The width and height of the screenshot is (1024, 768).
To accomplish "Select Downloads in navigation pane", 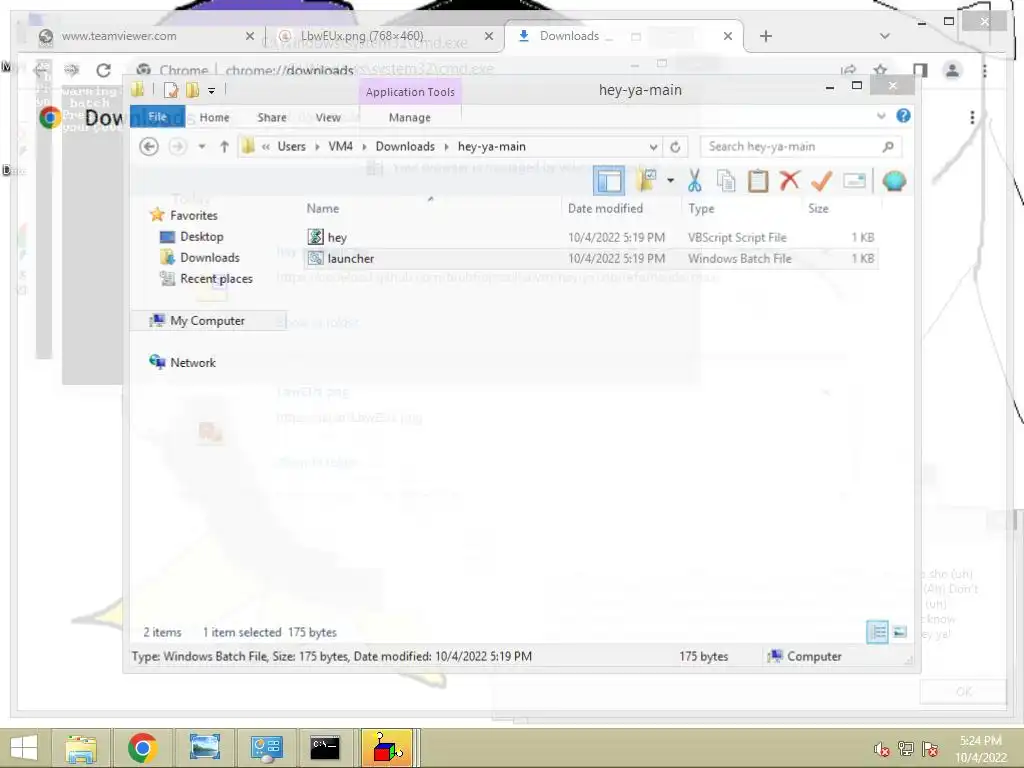I will pyautogui.click(x=210, y=257).
